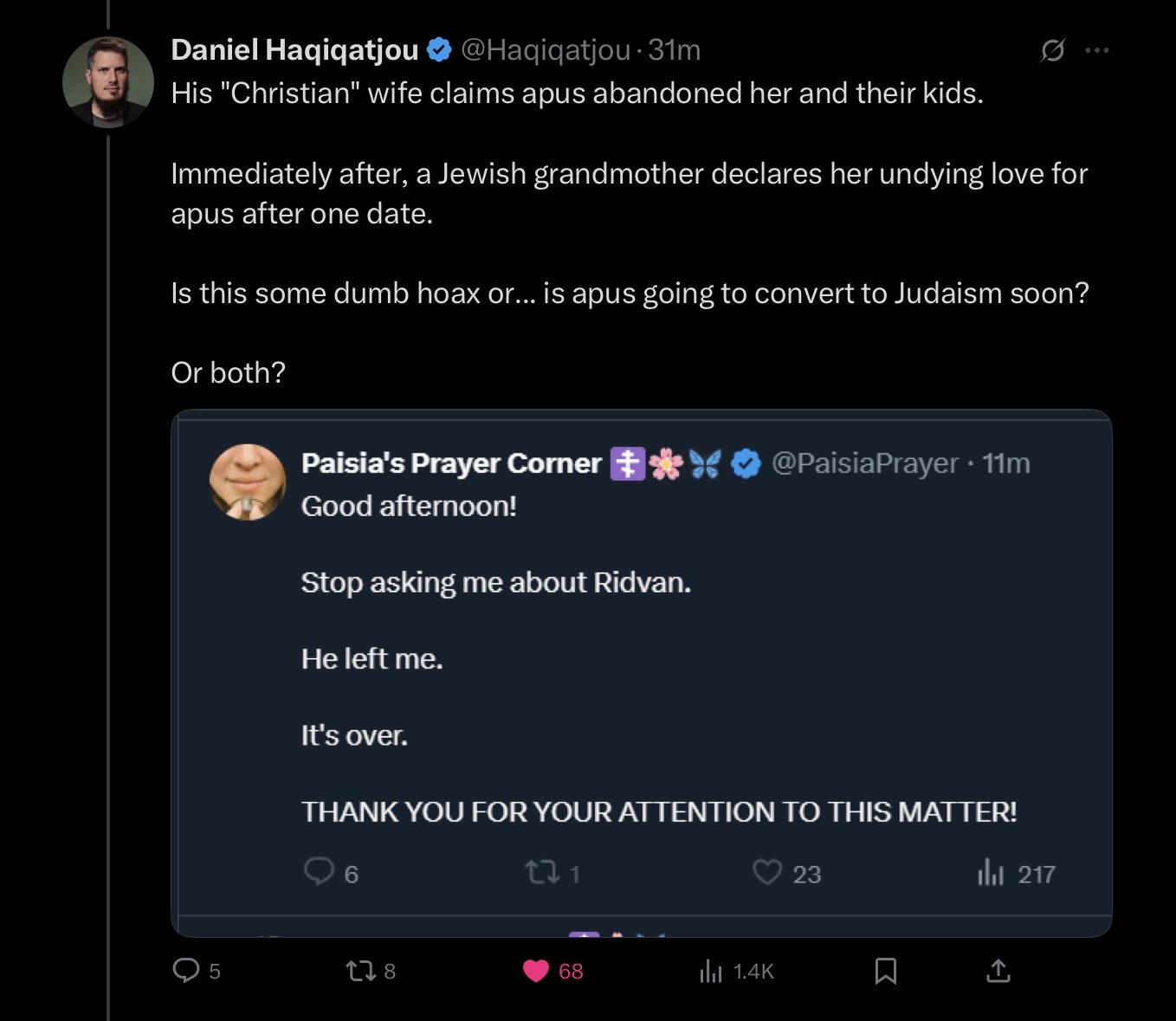Open the three-dot more options menu

(x=1097, y=50)
